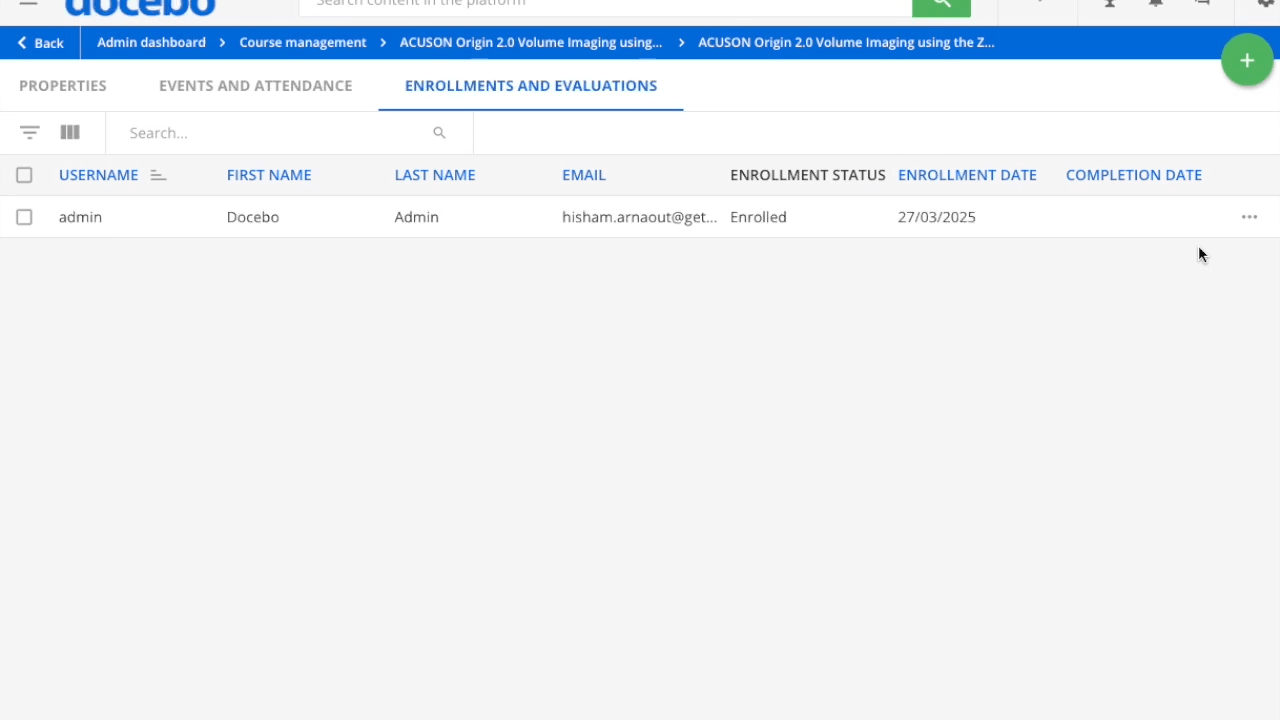Viewport: 1280px width, 720px height.
Task: Click the last name cell 'Admin'
Action: click(x=417, y=217)
